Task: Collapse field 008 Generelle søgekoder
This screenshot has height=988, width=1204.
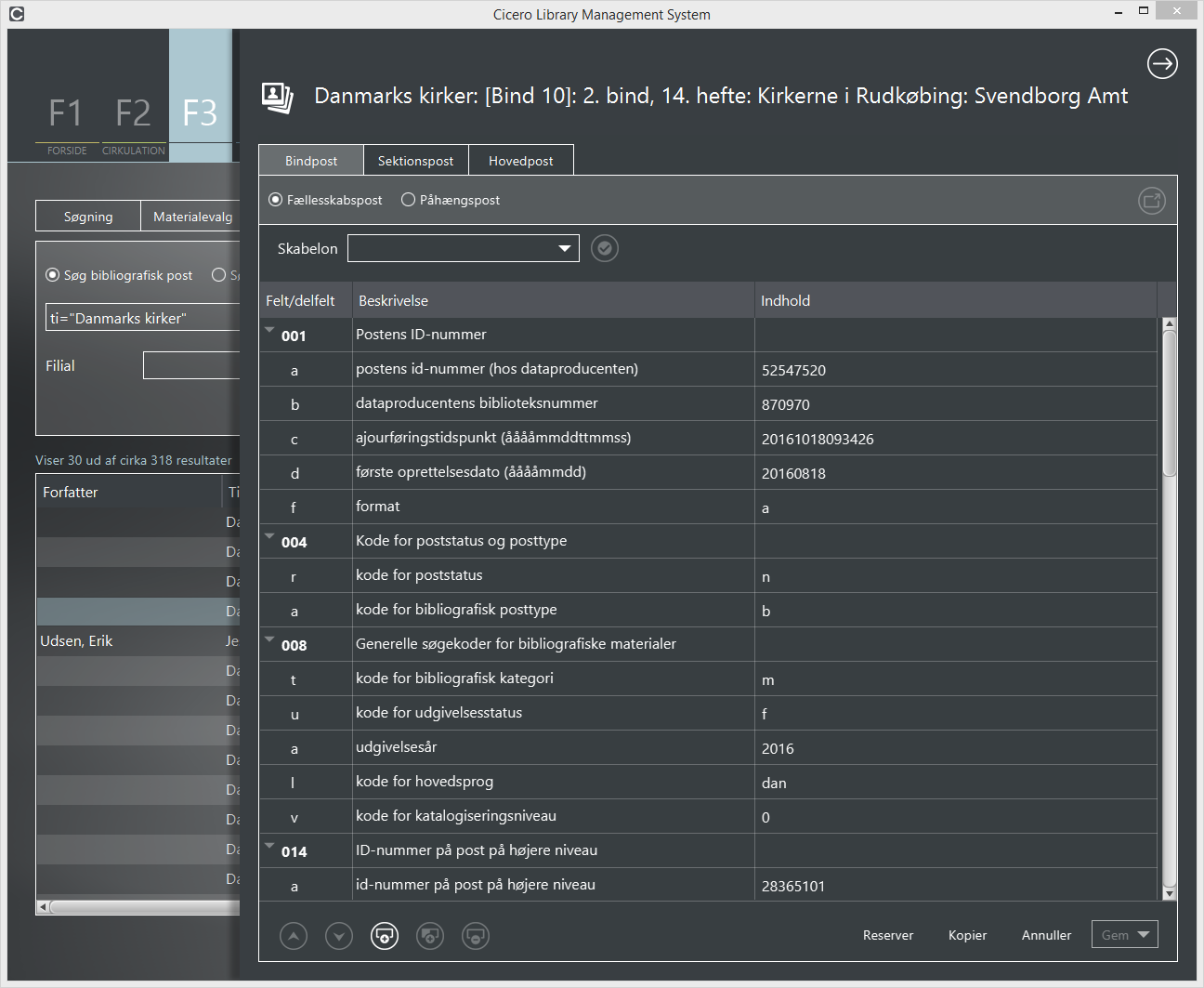Action: (269, 639)
